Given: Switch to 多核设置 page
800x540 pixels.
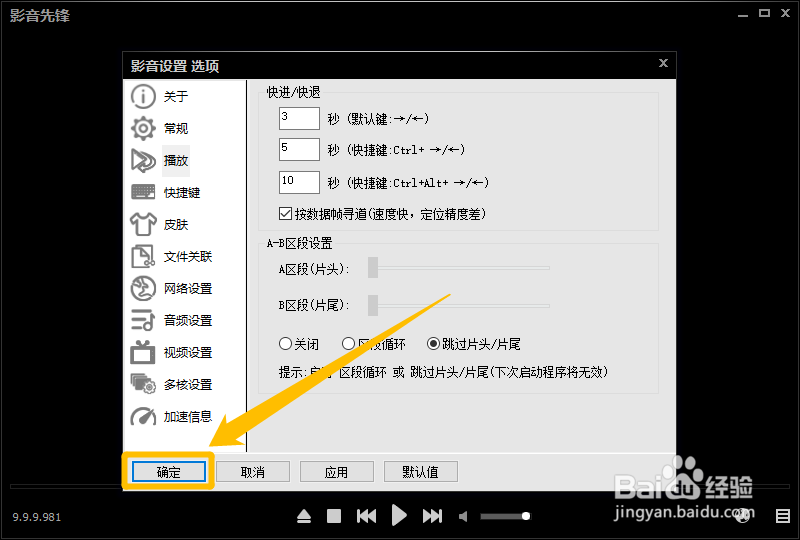Looking at the screenshot, I should pyautogui.click(x=188, y=384).
